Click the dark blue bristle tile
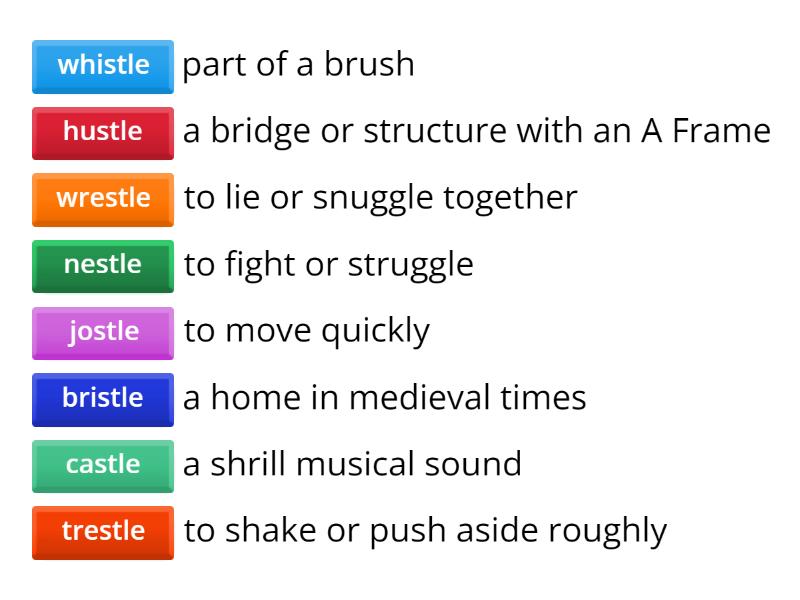Image resolution: width=800 pixels, height=600 pixels. pyautogui.click(x=103, y=398)
